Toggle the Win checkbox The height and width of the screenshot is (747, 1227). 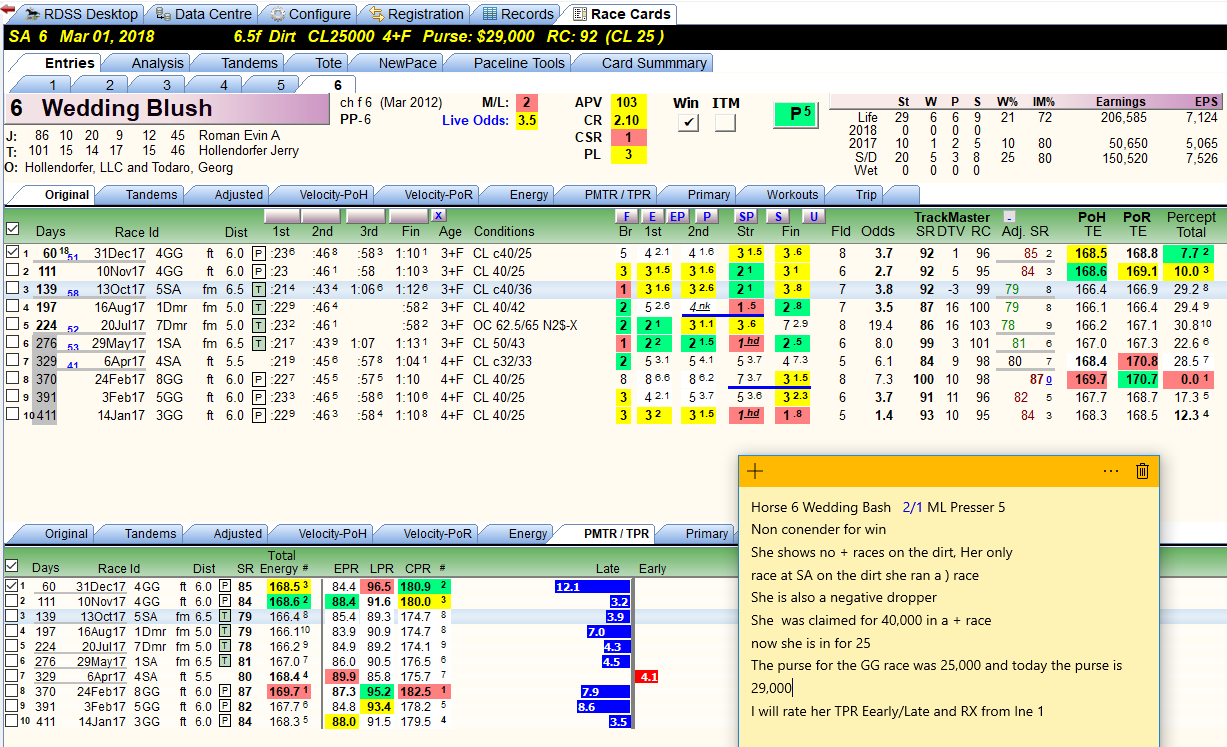pos(687,123)
